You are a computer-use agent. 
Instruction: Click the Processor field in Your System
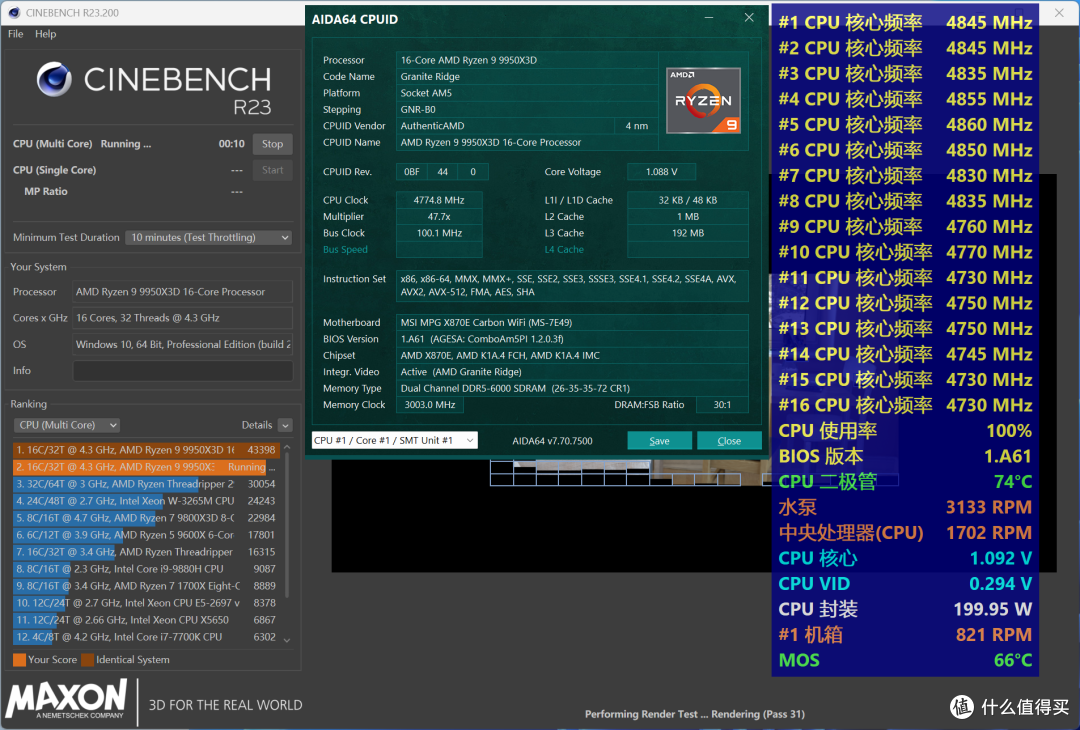[x=183, y=292]
